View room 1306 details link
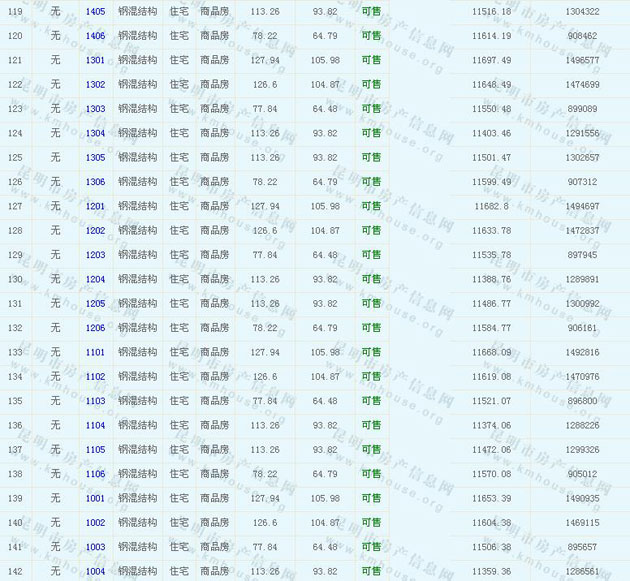630x581 pixels. (95, 182)
